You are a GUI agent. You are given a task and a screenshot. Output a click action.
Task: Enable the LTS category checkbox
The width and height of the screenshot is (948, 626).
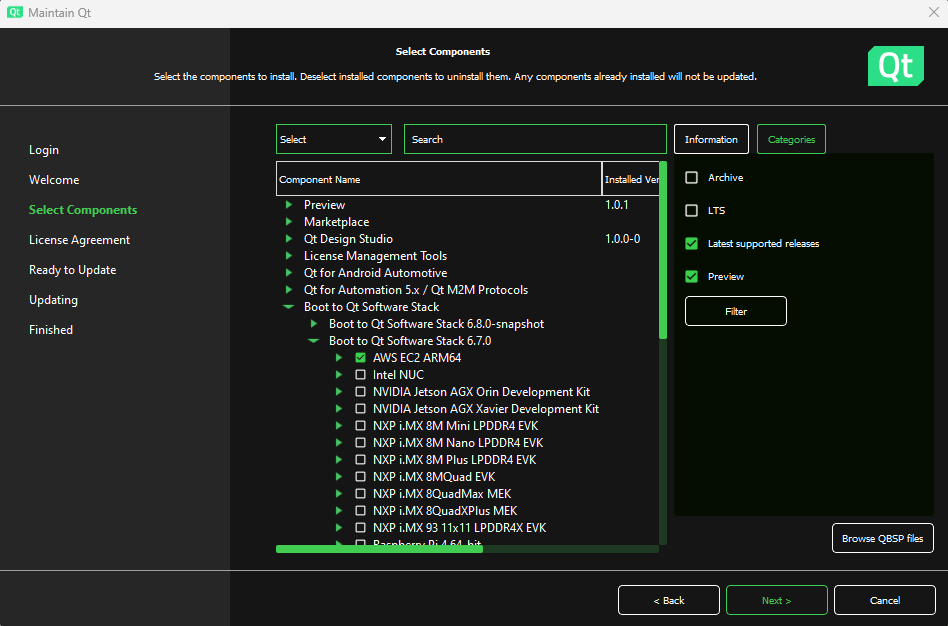point(691,211)
